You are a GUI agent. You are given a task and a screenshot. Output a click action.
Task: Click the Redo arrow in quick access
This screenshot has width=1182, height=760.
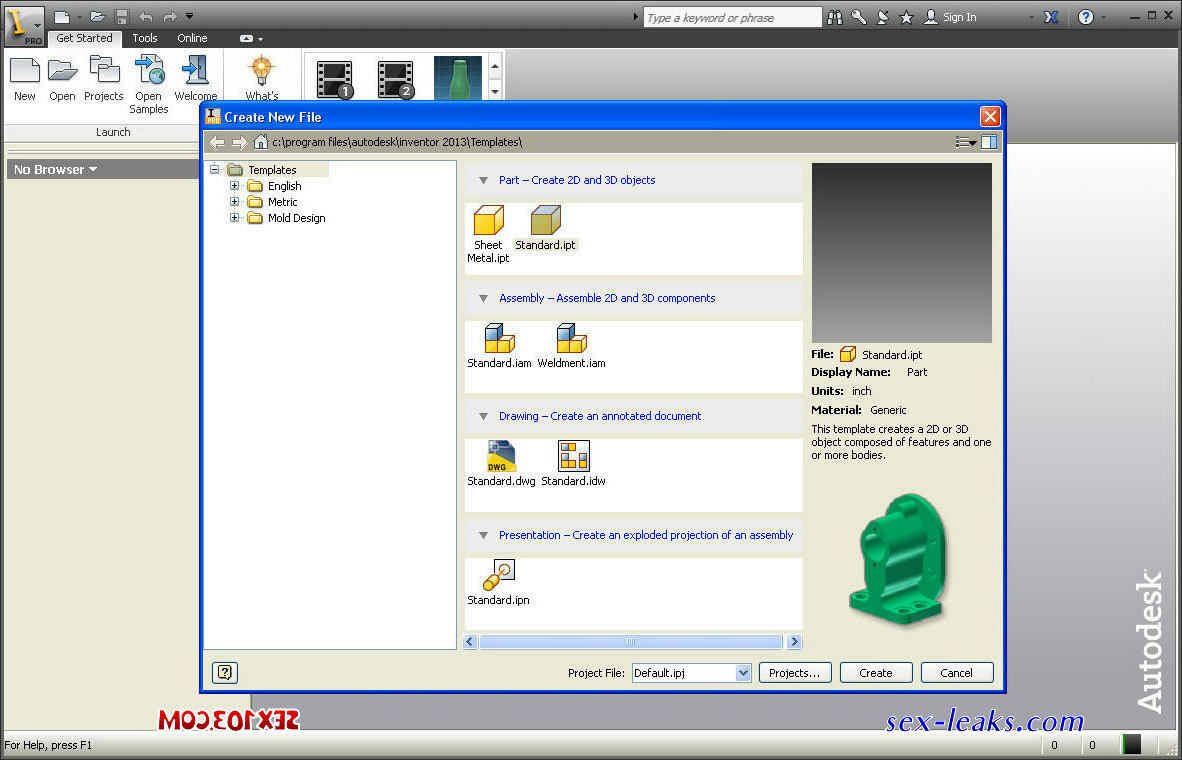[x=170, y=17]
